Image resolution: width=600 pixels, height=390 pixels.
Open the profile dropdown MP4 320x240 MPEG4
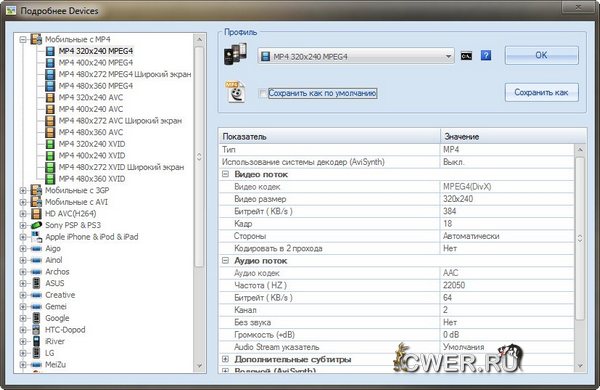click(356, 56)
